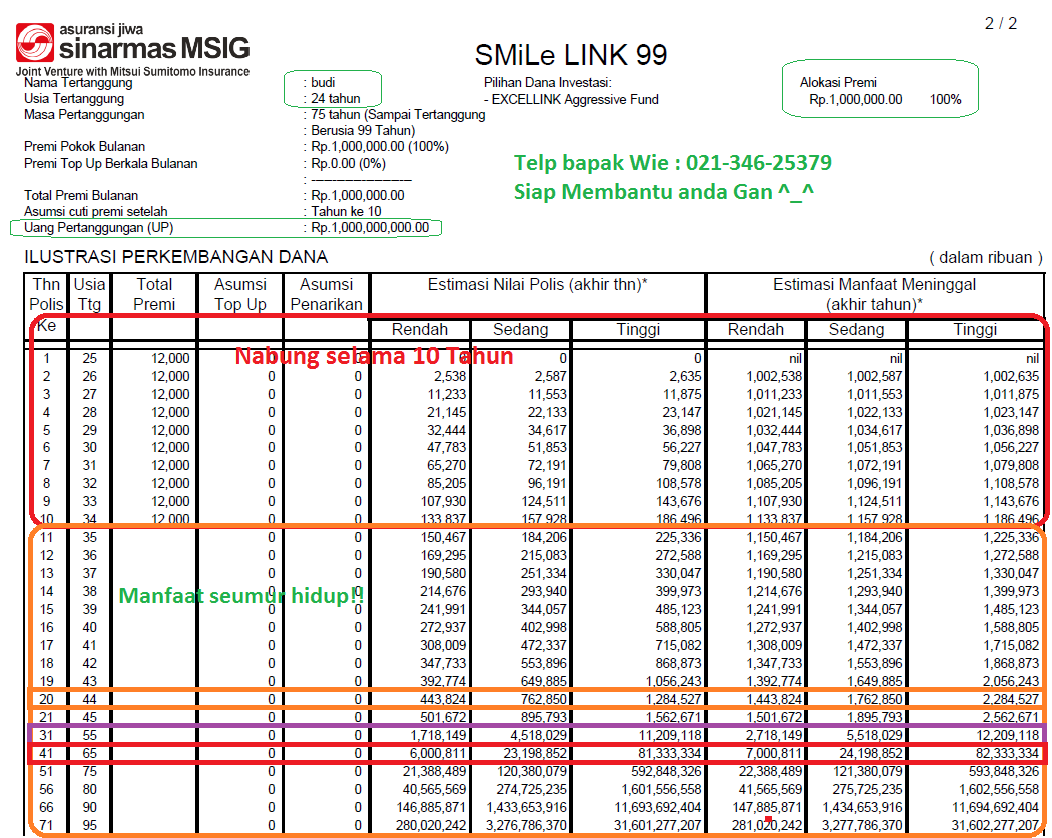Image resolution: width=1052 pixels, height=838 pixels.
Task: Click the cell value "11,209,118"
Action: click(669, 735)
